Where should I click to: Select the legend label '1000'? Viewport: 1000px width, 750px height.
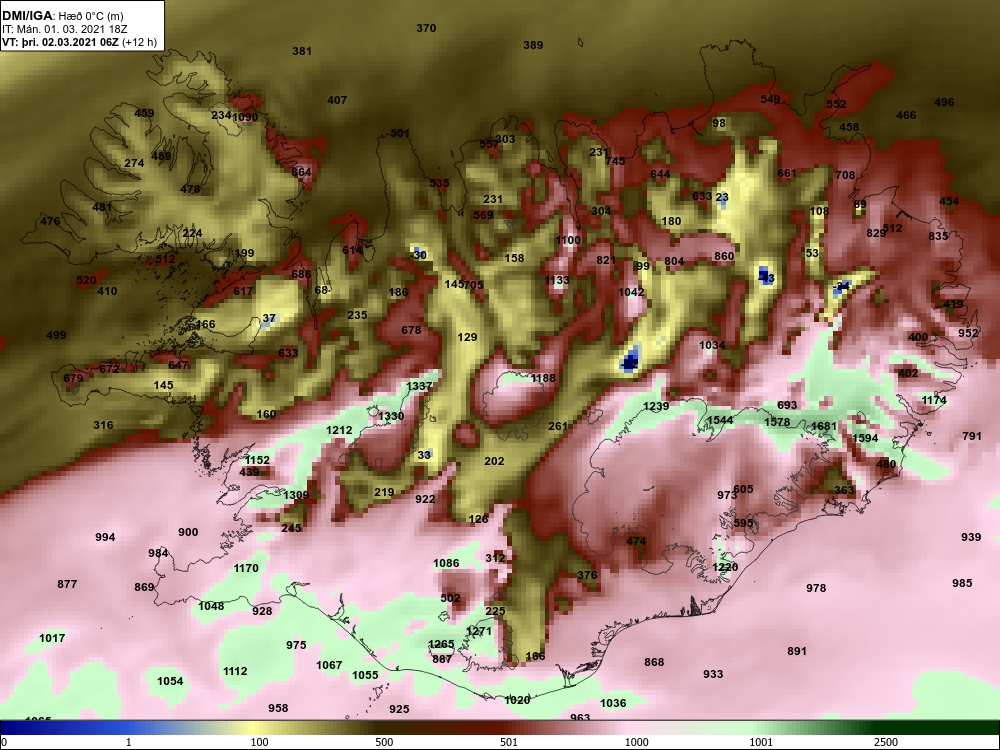[636, 742]
